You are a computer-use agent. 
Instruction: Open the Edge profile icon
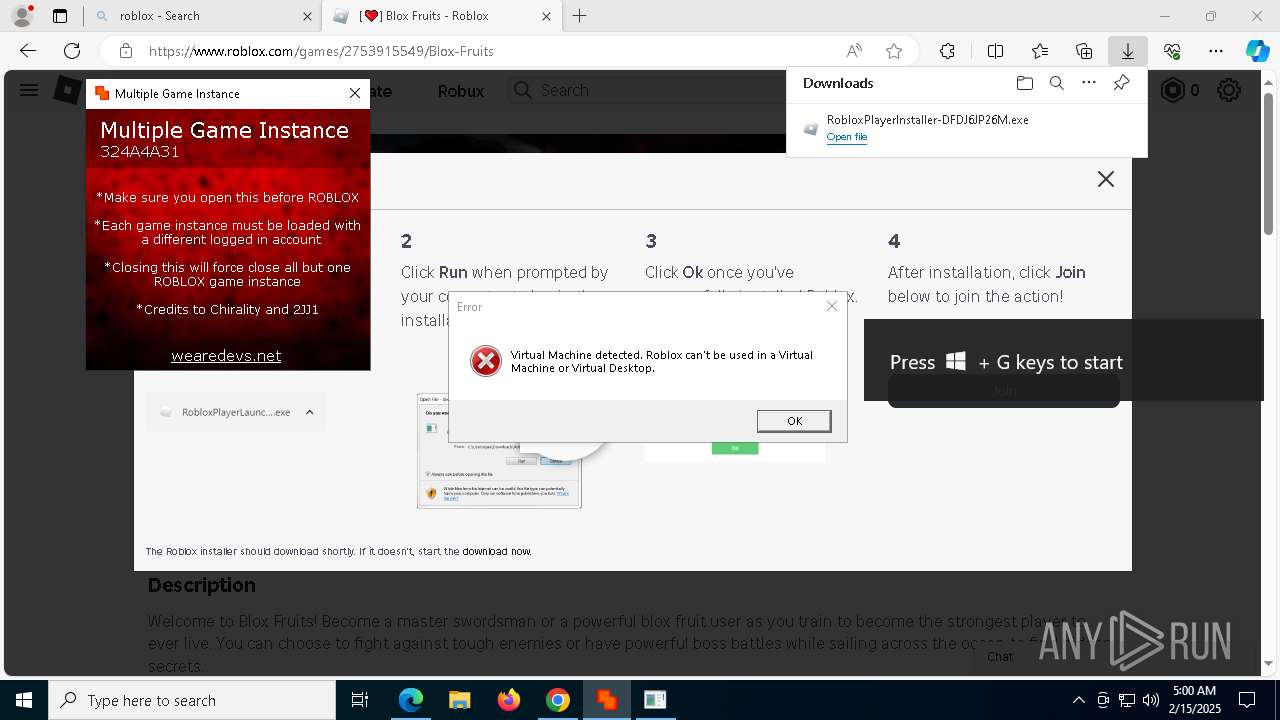22,16
